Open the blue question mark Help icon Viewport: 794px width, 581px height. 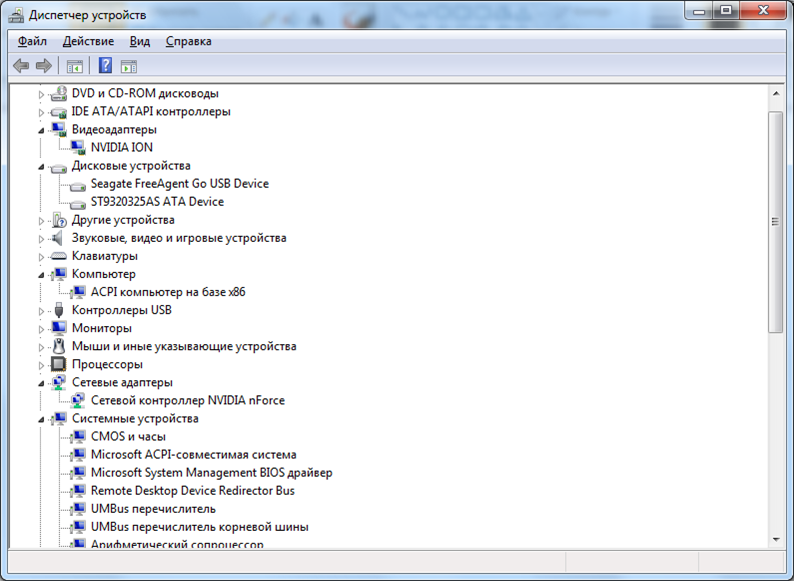click(x=105, y=65)
